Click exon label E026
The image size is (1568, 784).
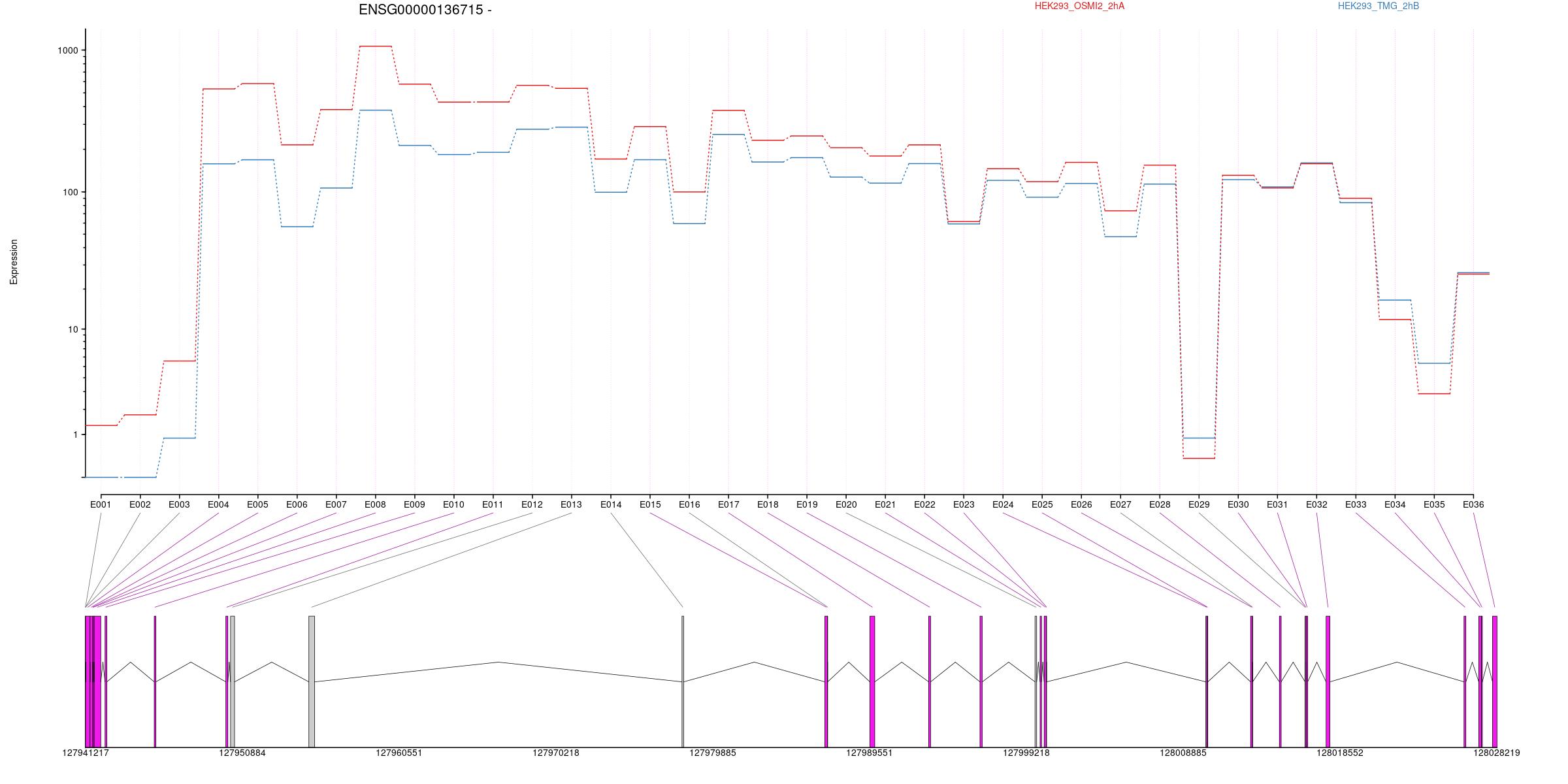pyautogui.click(x=1081, y=504)
